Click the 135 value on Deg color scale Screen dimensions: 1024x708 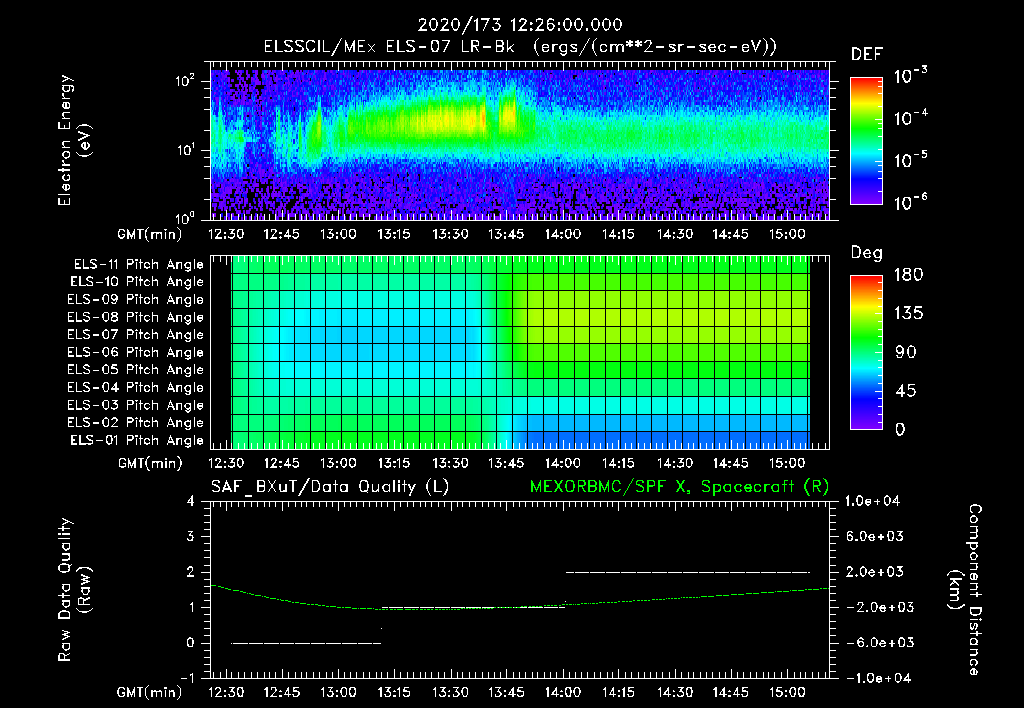point(908,314)
